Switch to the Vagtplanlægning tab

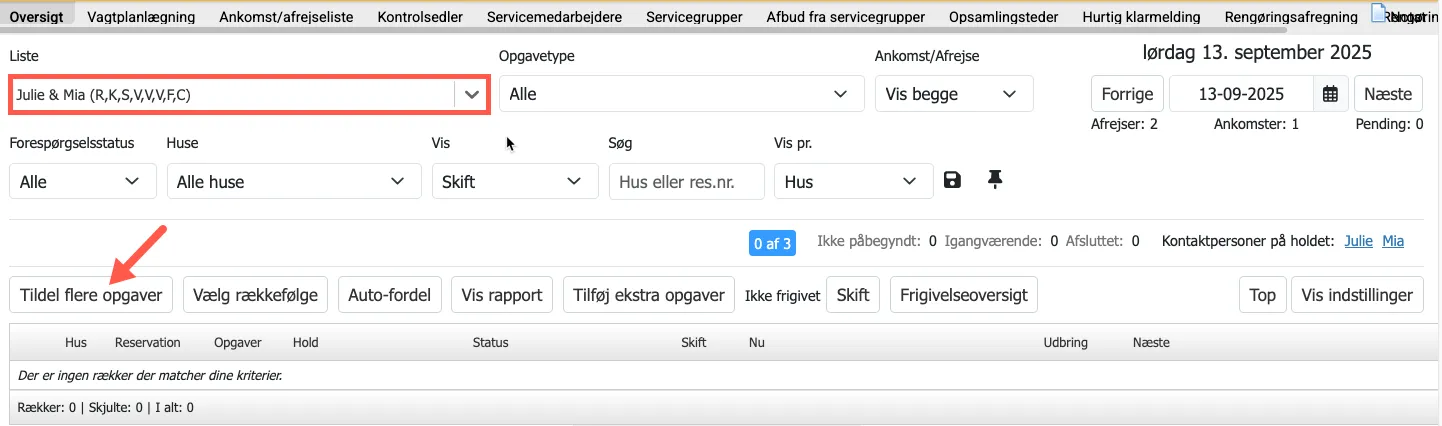pyautogui.click(x=154, y=17)
